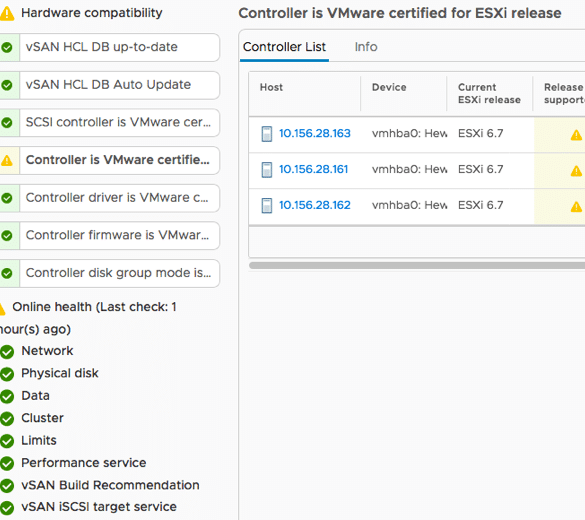Expand the Online health category

point(94,307)
